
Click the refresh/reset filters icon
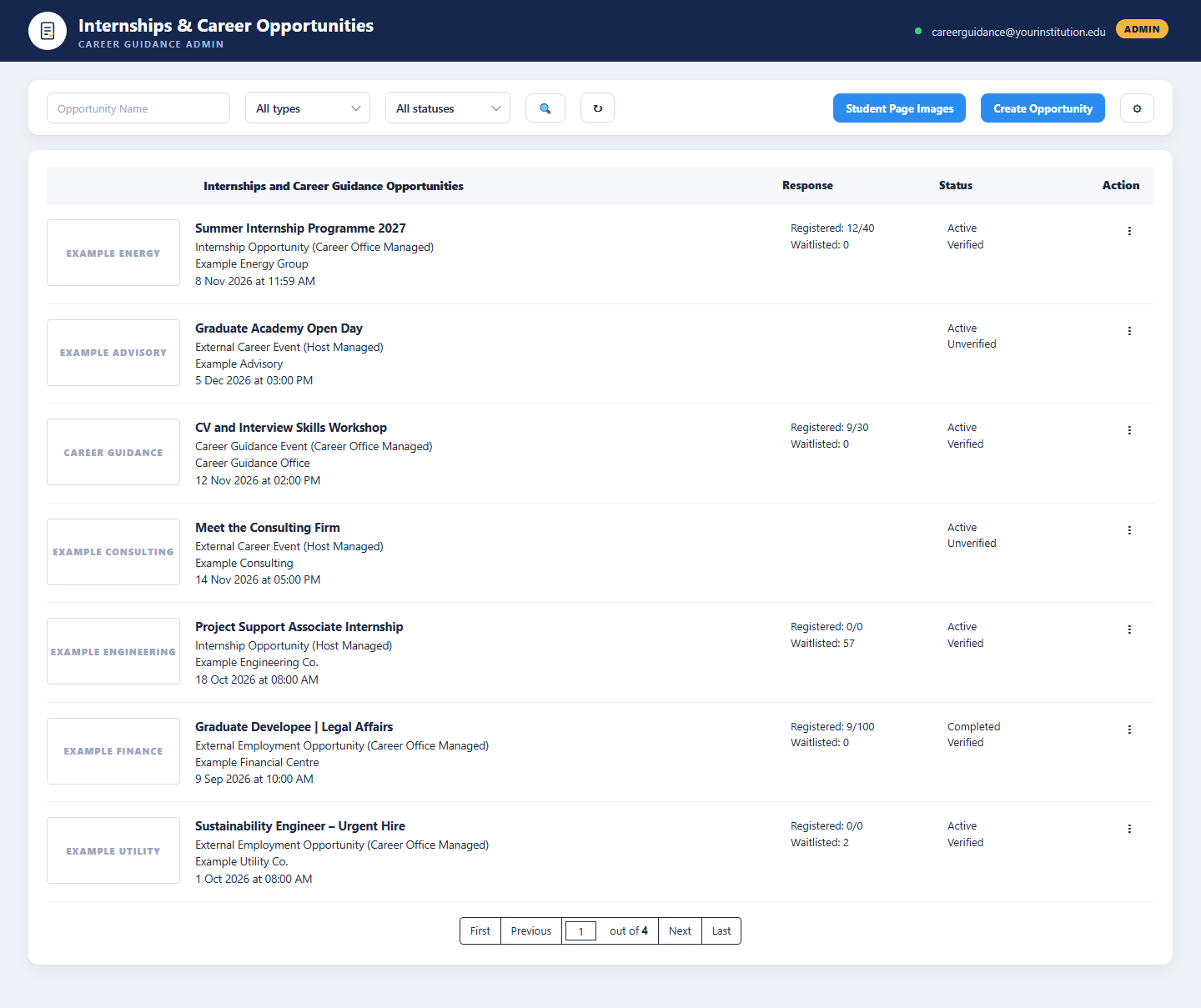[597, 108]
